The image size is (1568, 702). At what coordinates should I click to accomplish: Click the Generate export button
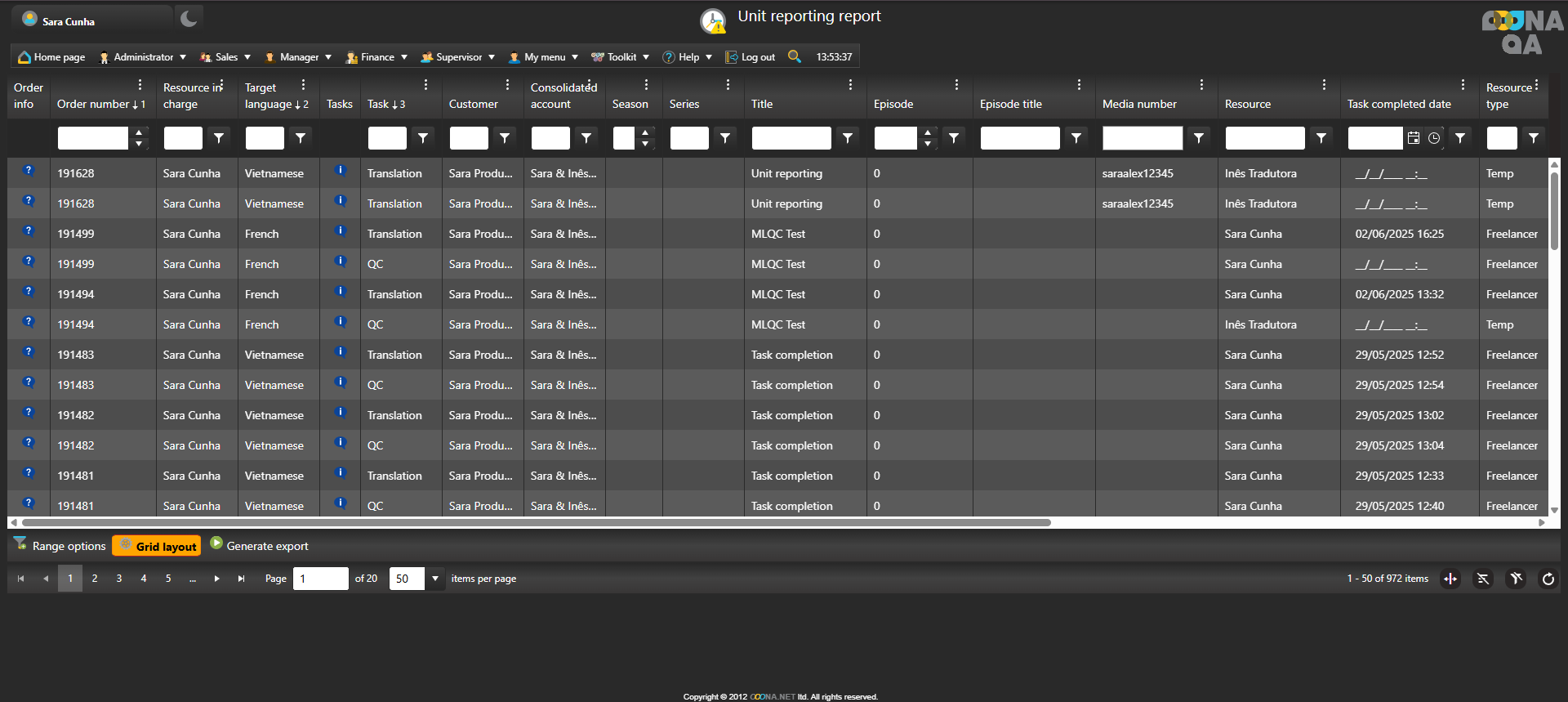pyautogui.click(x=260, y=546)
